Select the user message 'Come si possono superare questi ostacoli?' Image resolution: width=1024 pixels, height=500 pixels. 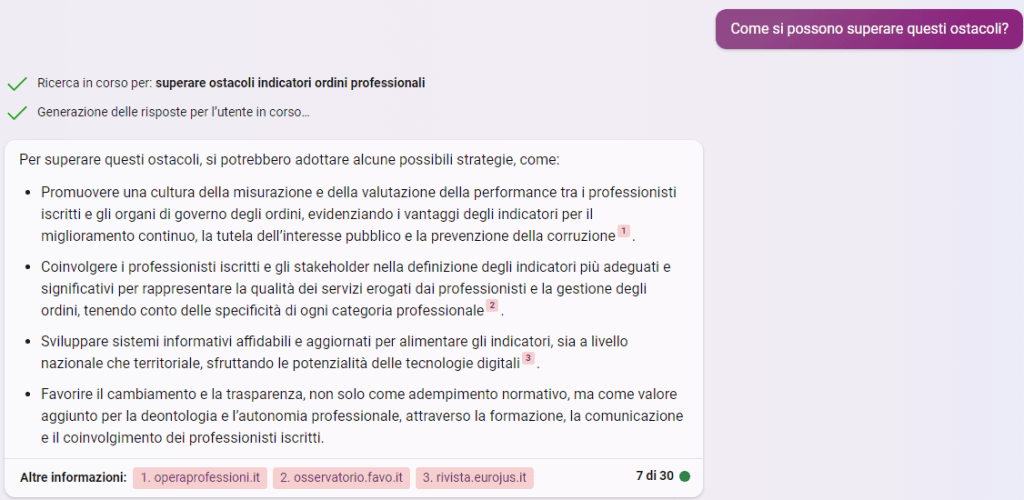(869, 28)
